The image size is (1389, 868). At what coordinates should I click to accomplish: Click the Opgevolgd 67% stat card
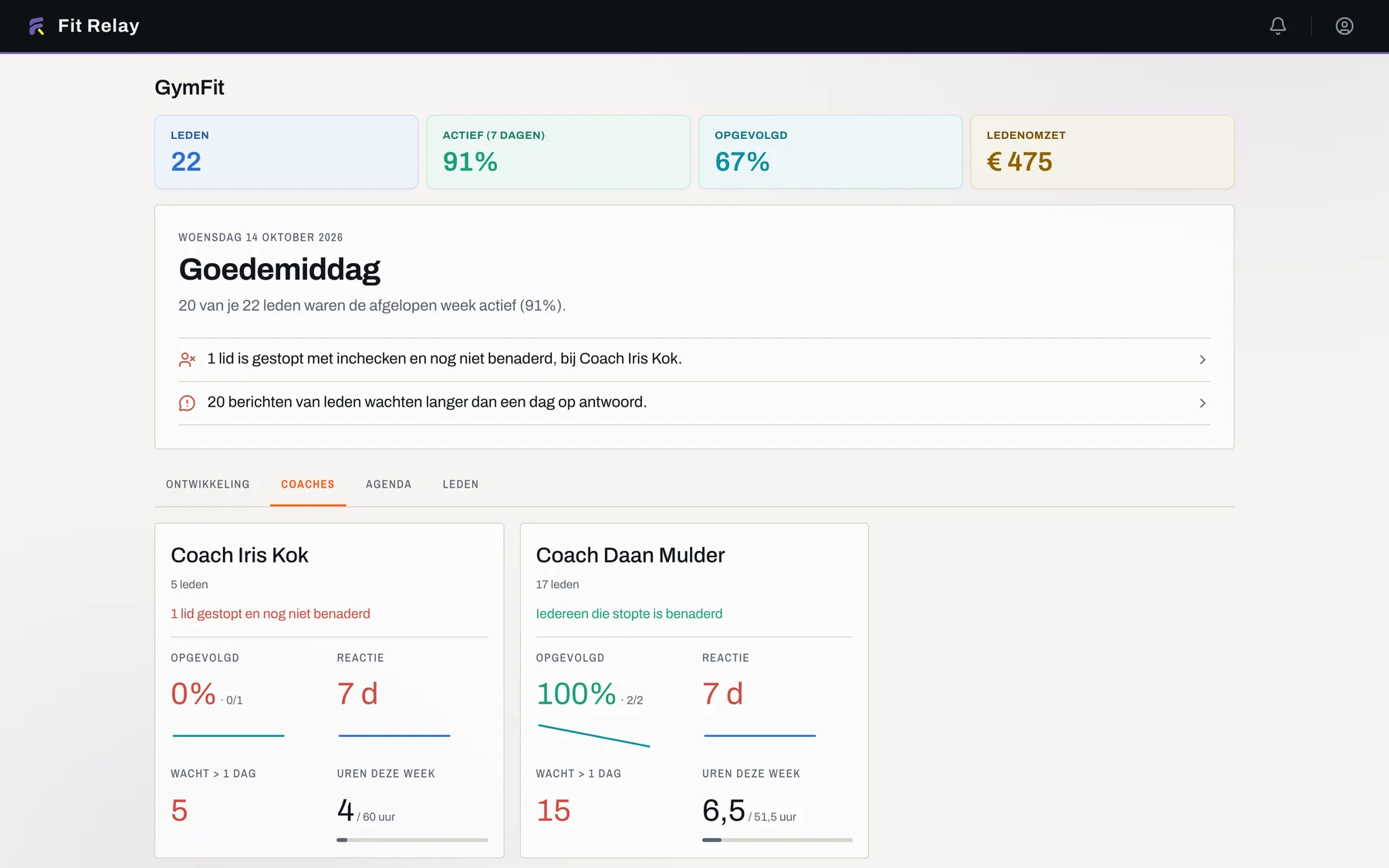click(x=830, y=152)
